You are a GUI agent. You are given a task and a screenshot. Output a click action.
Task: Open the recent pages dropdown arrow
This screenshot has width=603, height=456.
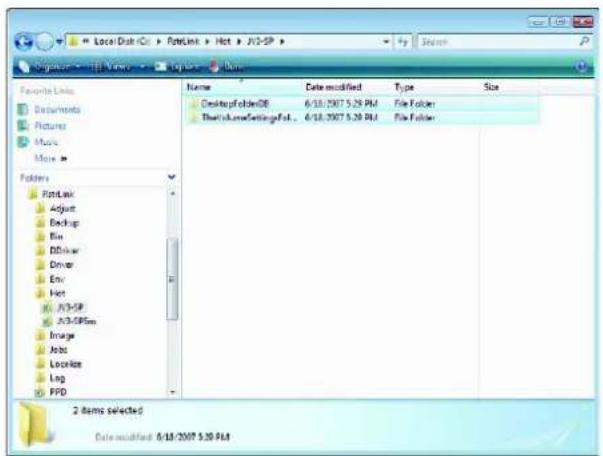pyautogui.click(x=59, y=42)
